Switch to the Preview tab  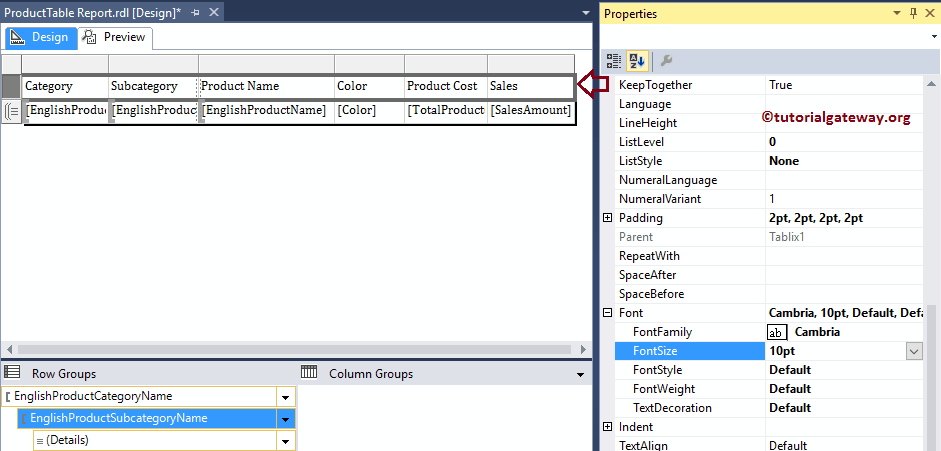tap(116, 37)
